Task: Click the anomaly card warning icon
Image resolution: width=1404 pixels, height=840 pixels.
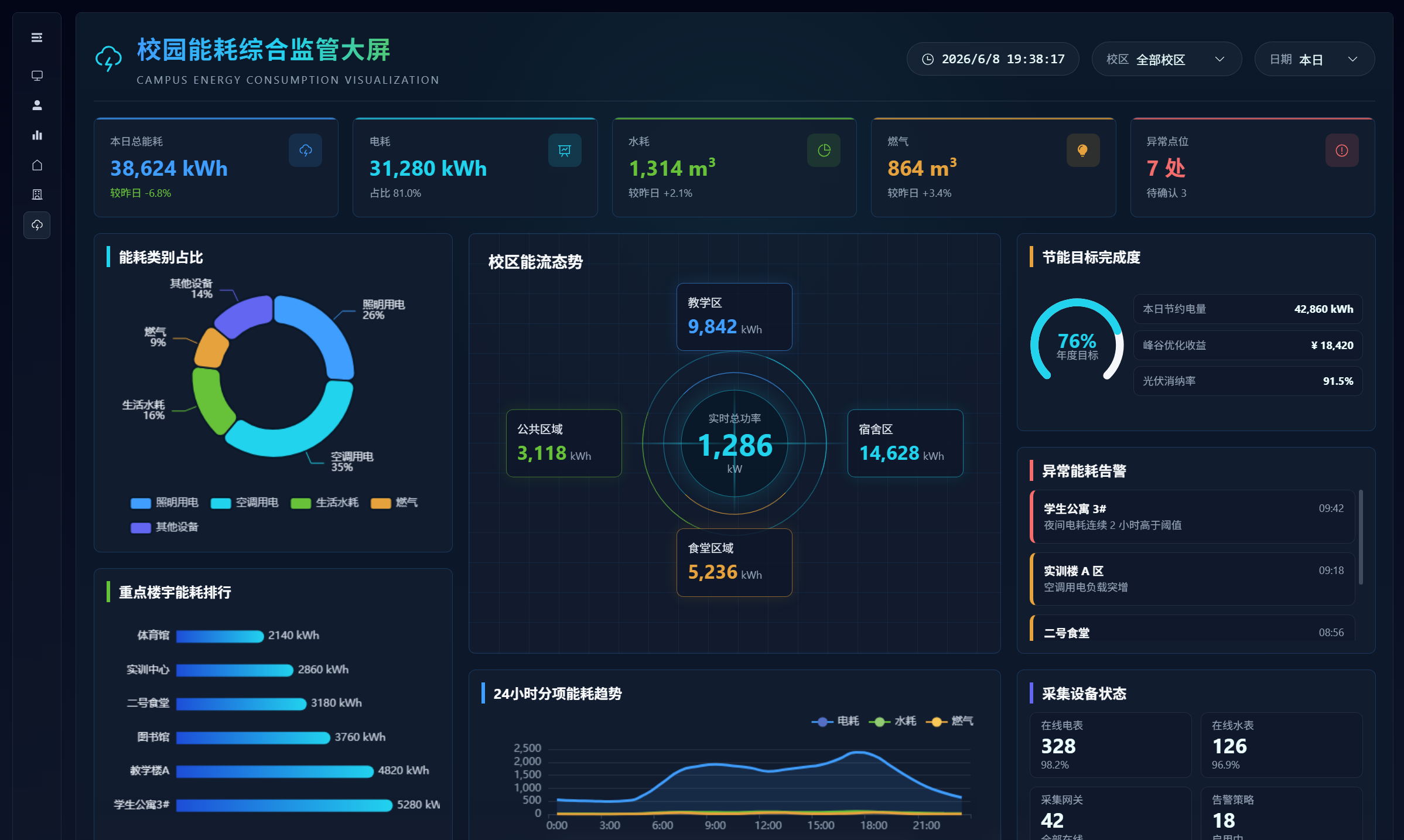Action: (1342, 151)
